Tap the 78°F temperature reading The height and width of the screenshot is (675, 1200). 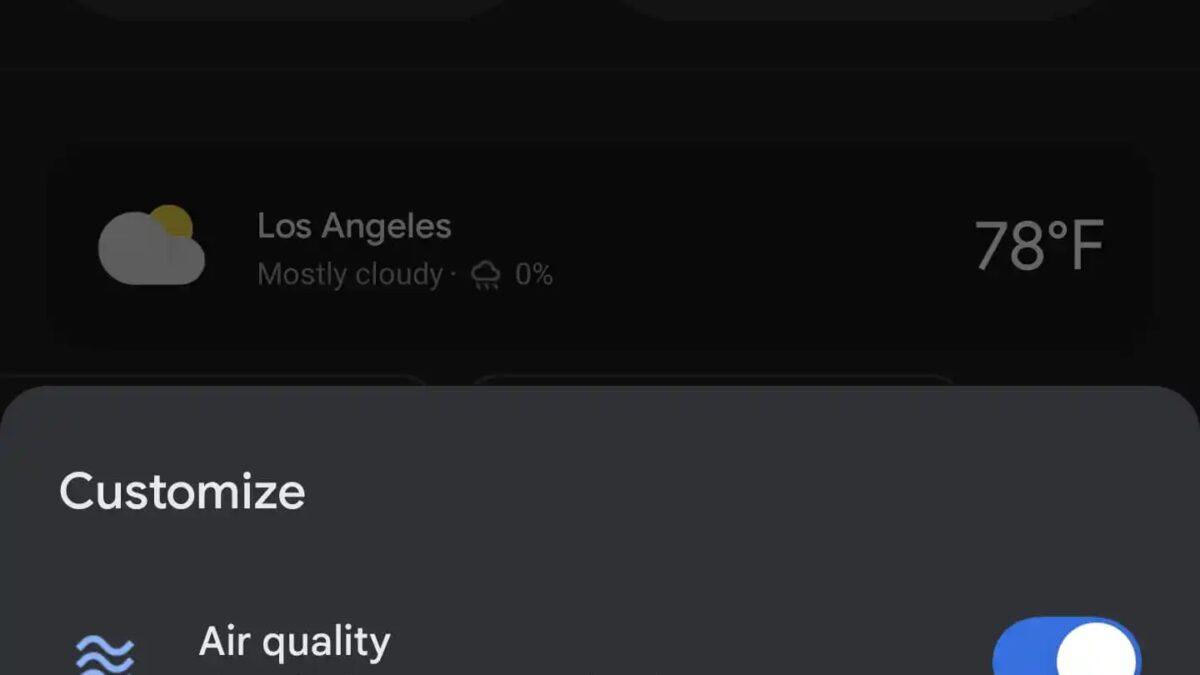pyautogui.click(x=1039, y=246)
